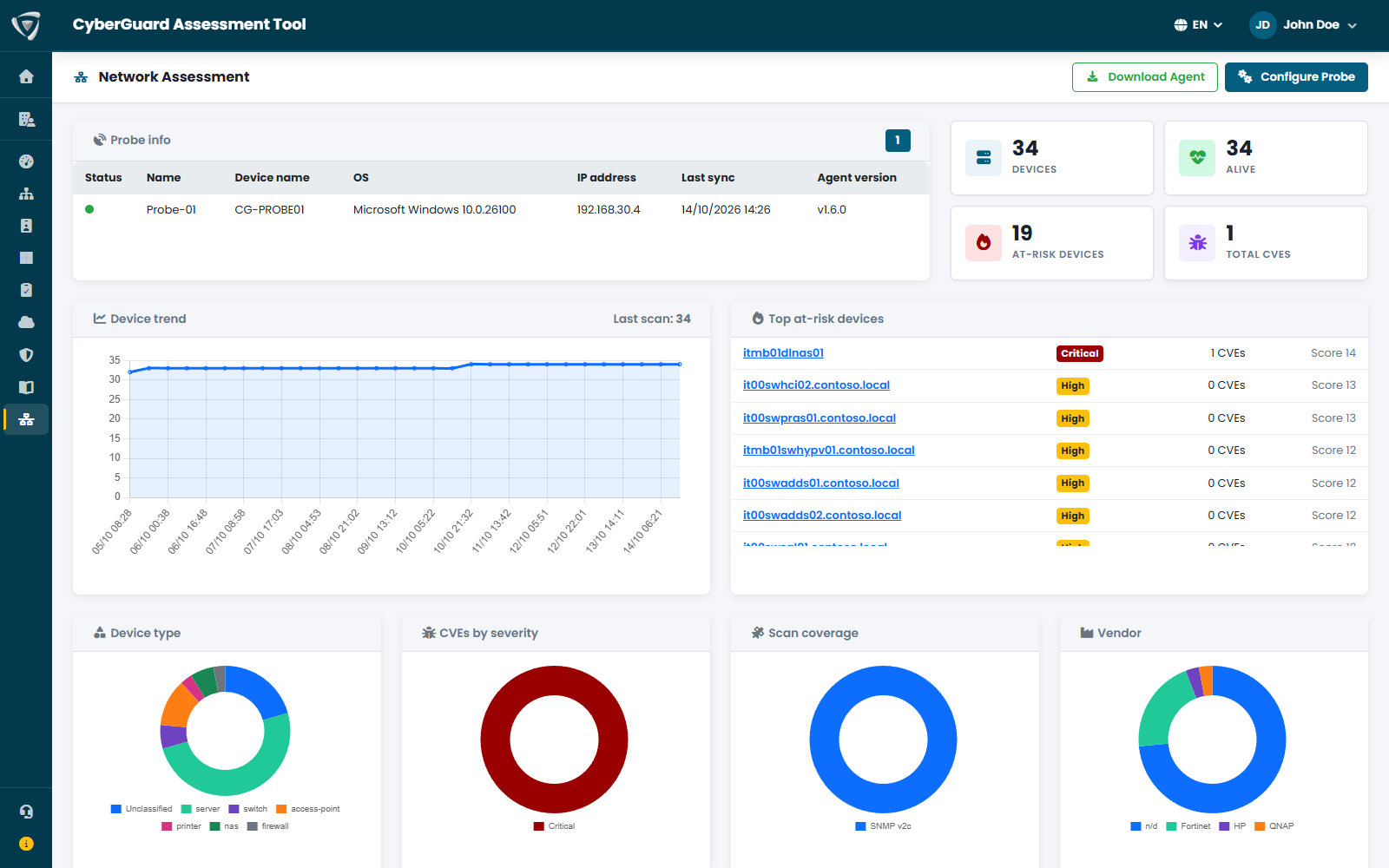Open the itmb01swhypv01.contoso.local device link

point(829,450)
